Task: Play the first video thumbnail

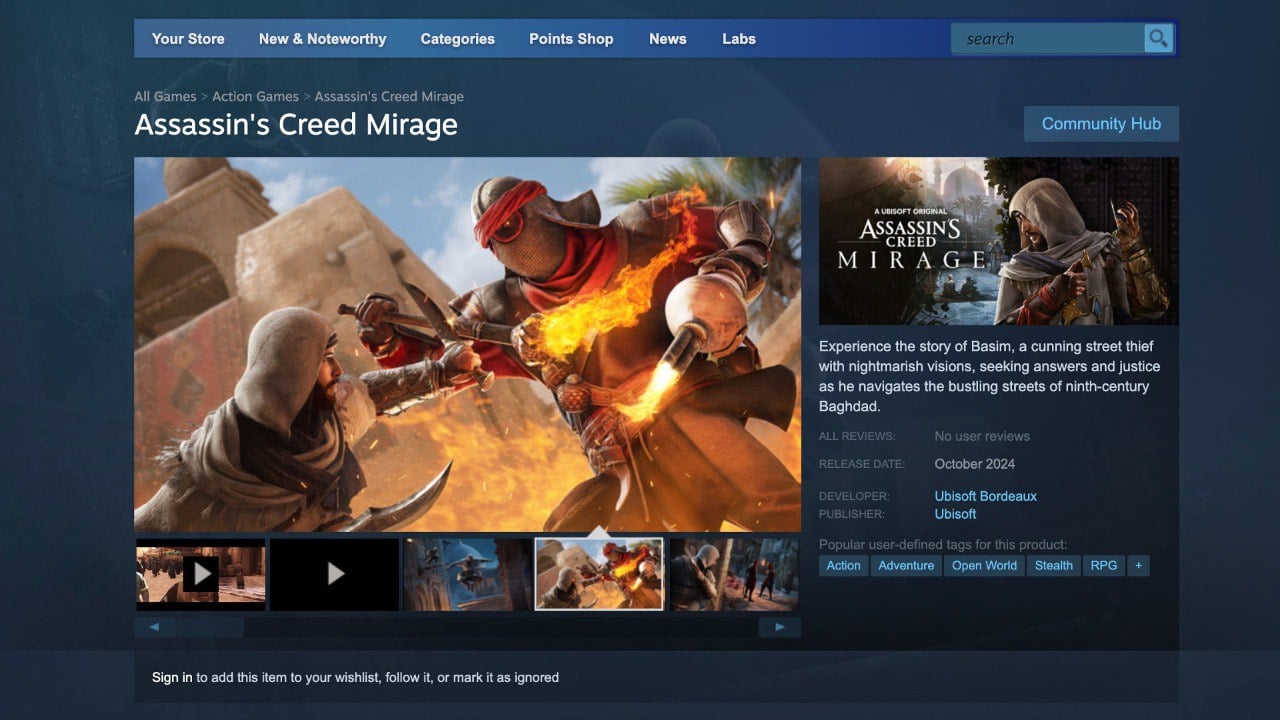Action: (201, 574)
